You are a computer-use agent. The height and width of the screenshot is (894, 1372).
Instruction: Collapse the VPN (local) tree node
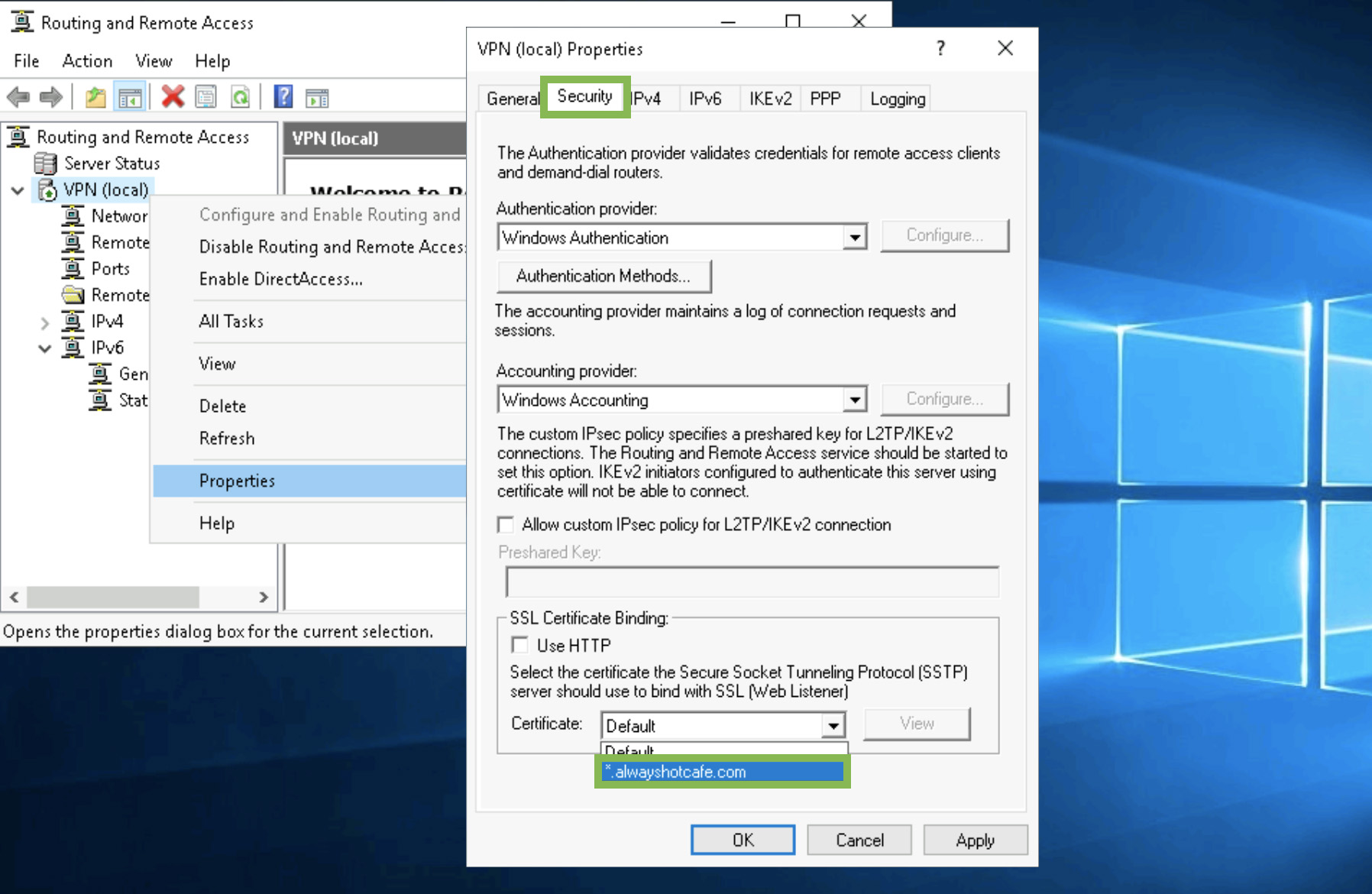18,190
